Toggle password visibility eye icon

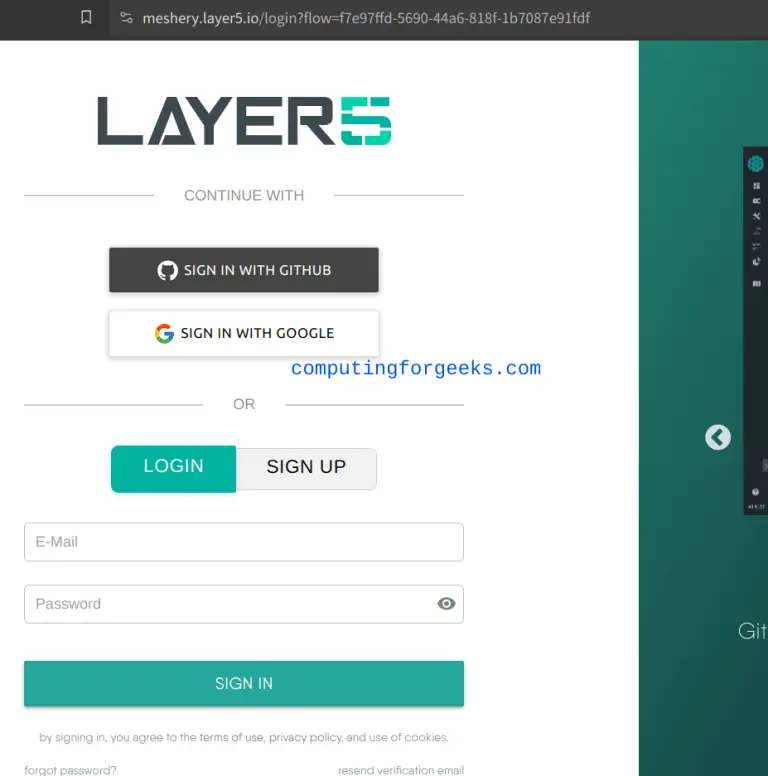click(x=446, y=604)
